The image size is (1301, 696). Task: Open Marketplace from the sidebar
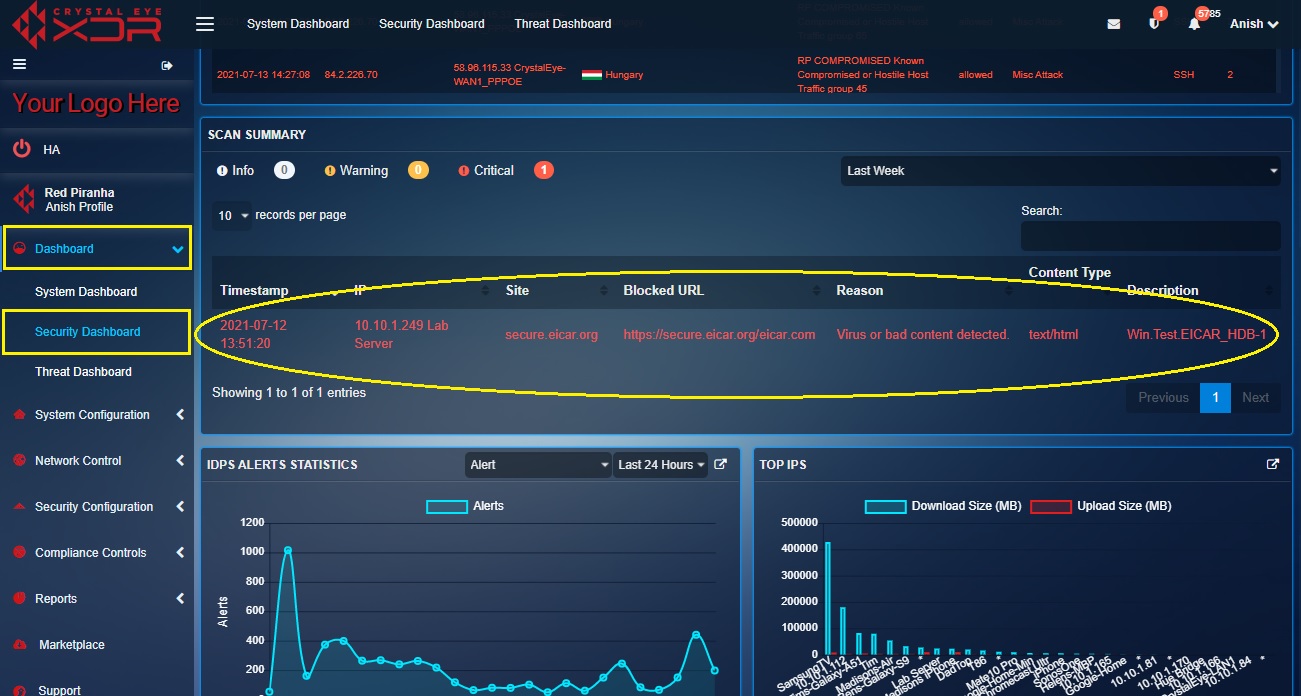click(72, 645)
